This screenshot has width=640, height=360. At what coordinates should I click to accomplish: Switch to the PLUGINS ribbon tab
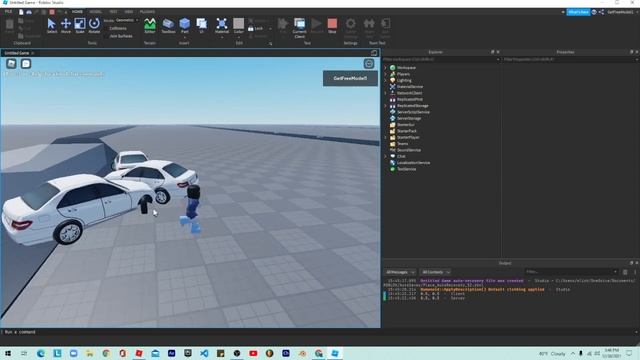tap(147, 12)
